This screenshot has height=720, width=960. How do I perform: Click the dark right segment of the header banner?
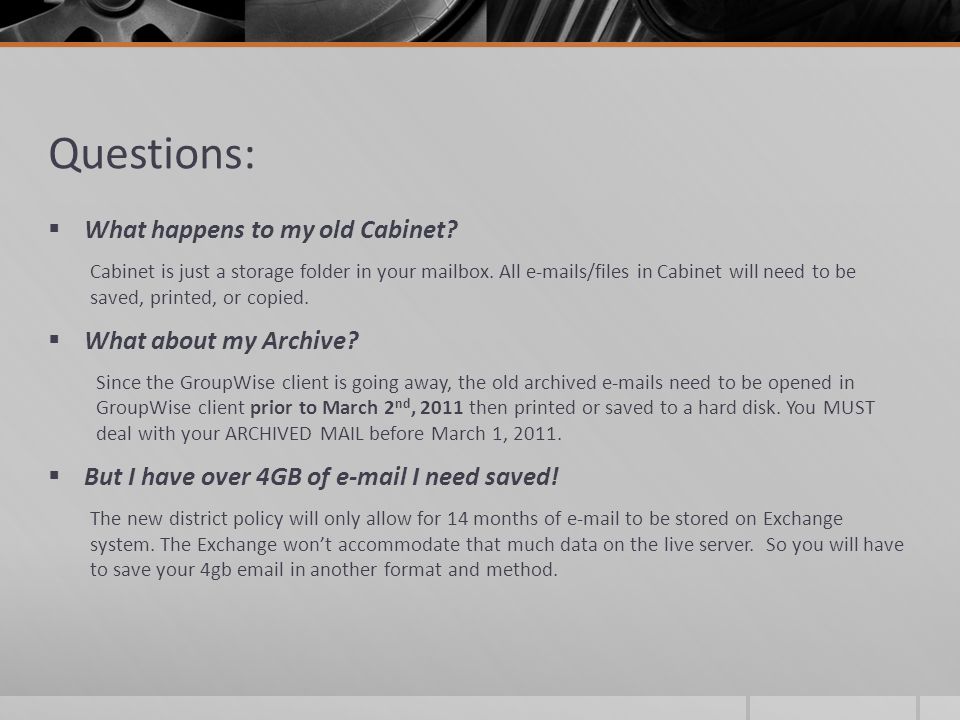(x=723, y=21)
